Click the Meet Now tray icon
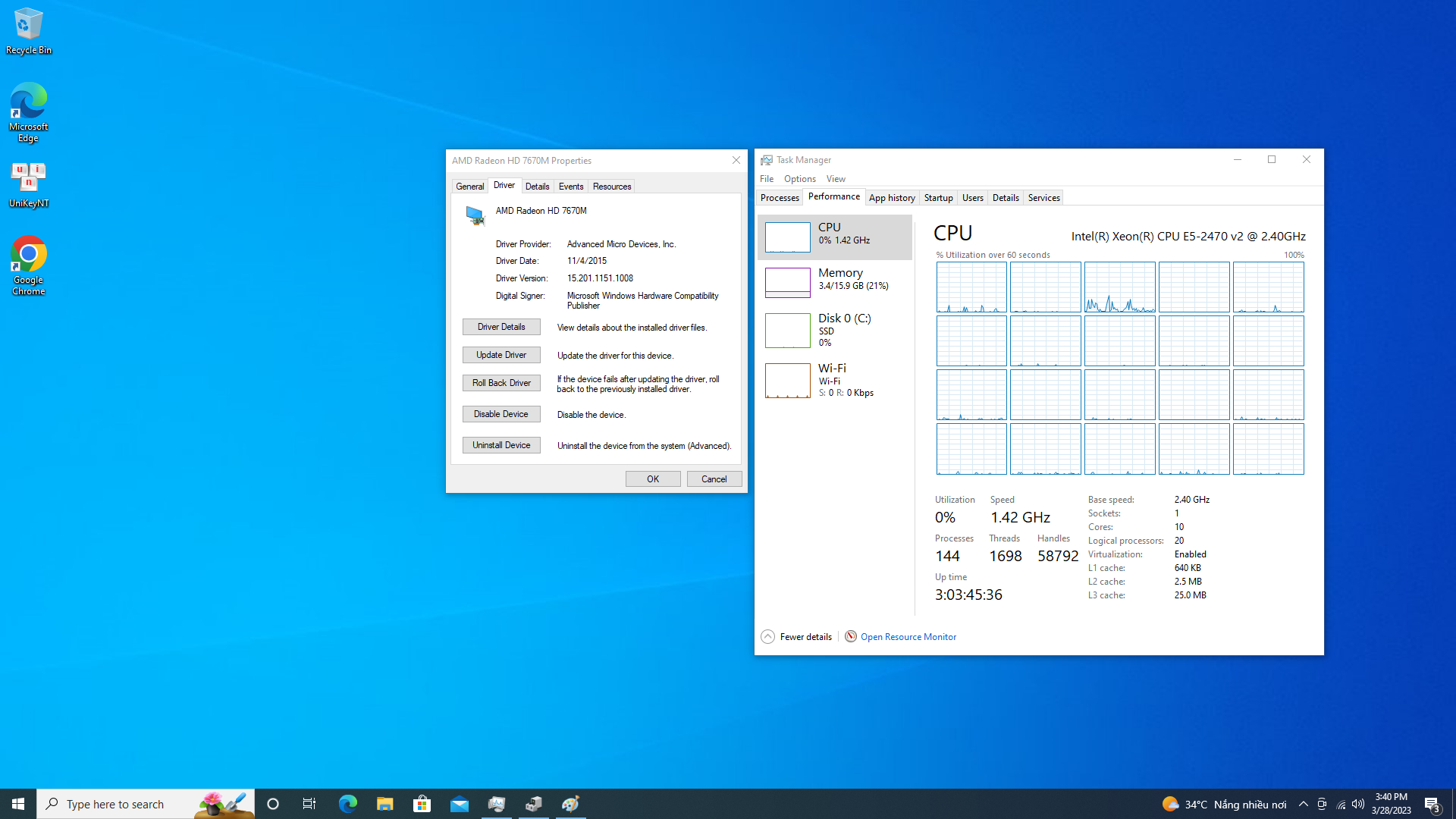This screenshot has height=819, width=1456. [1322, 804]
